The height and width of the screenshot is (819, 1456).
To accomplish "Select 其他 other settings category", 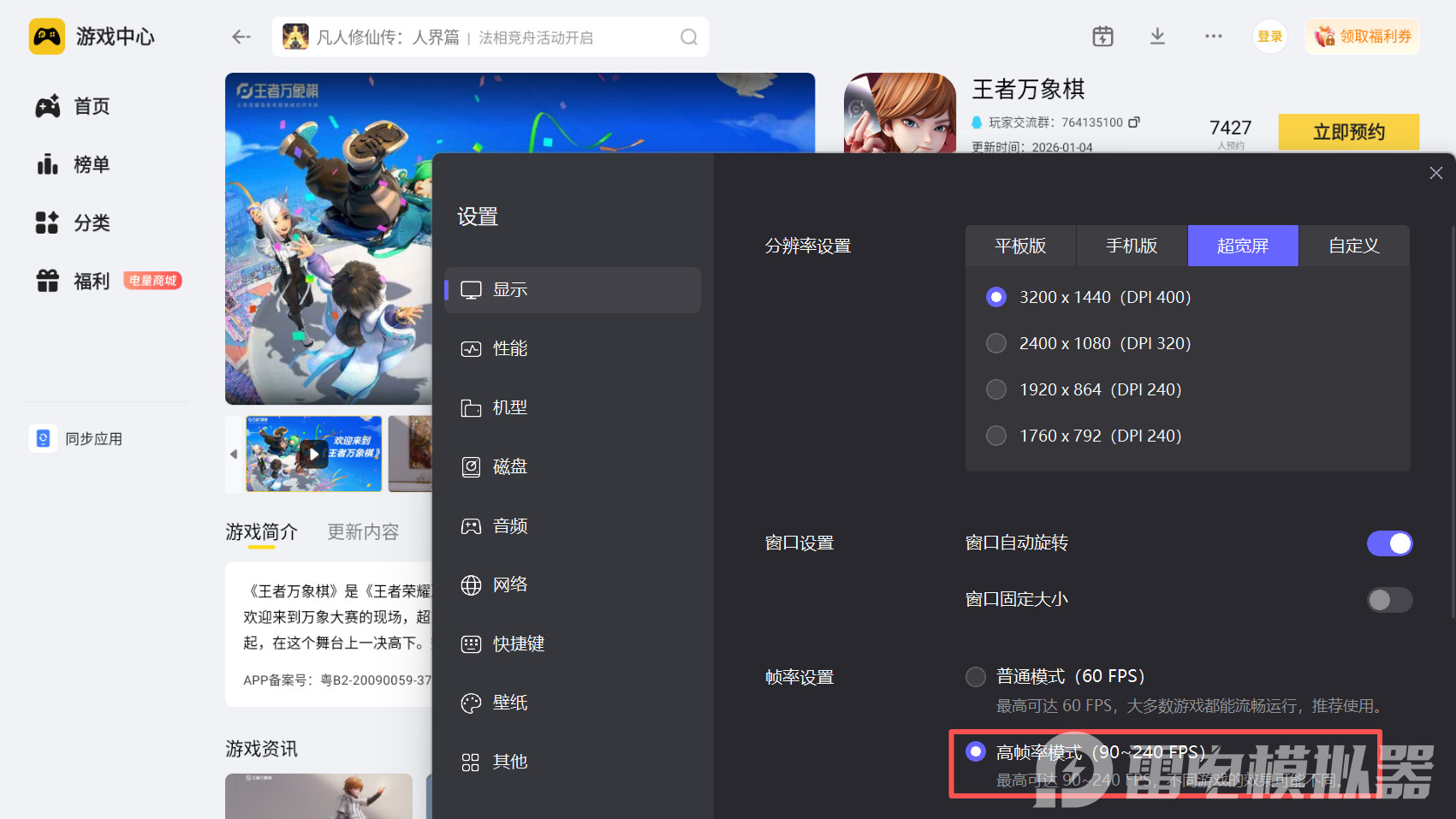I will (573, 763).
